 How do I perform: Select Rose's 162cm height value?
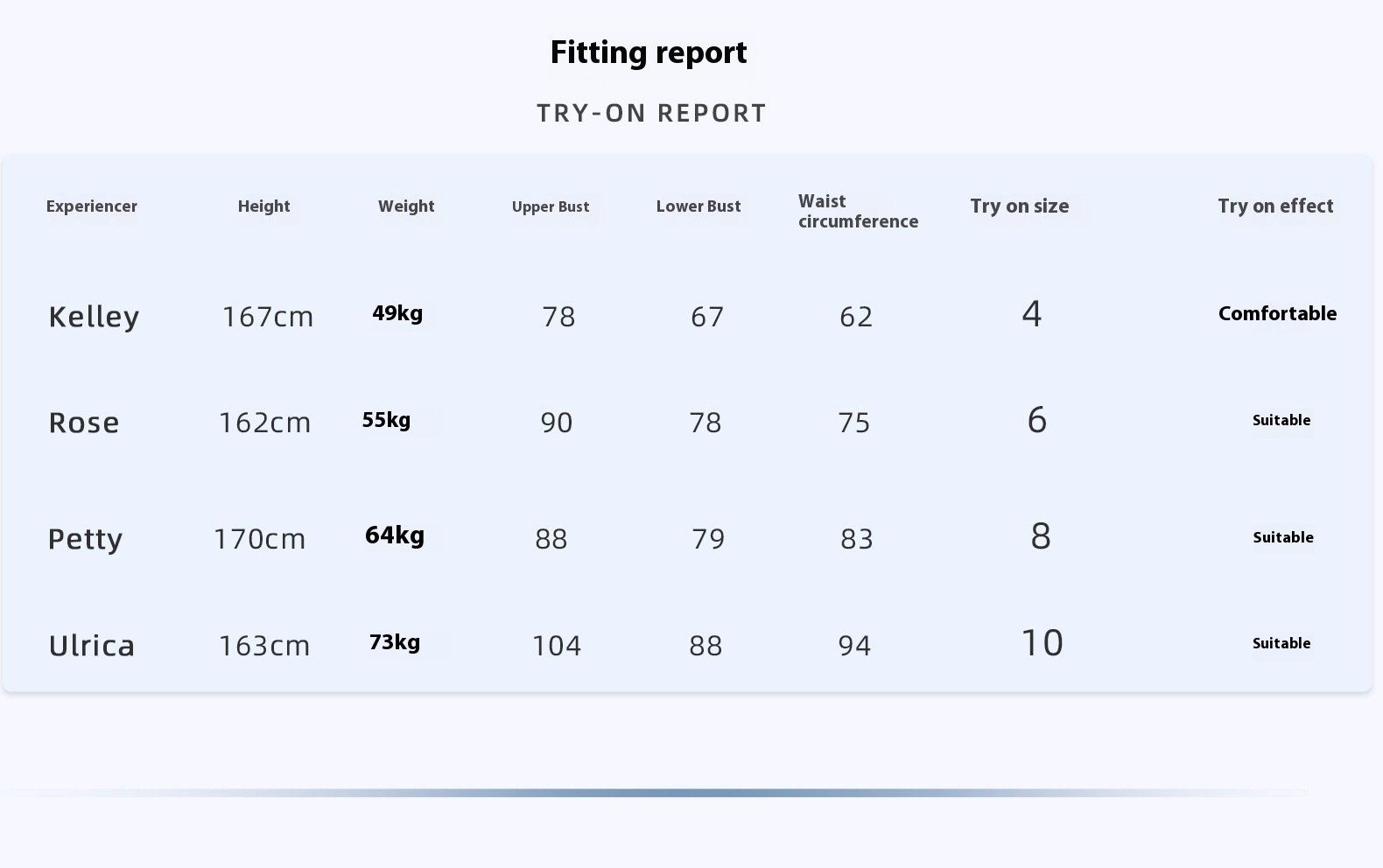[264, 423]
